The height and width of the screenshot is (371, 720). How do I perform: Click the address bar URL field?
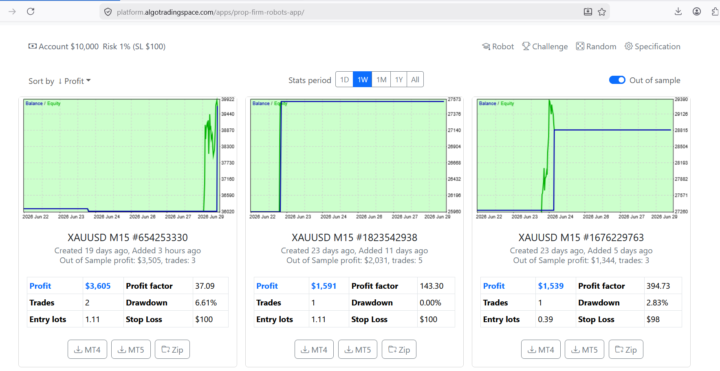354,12
